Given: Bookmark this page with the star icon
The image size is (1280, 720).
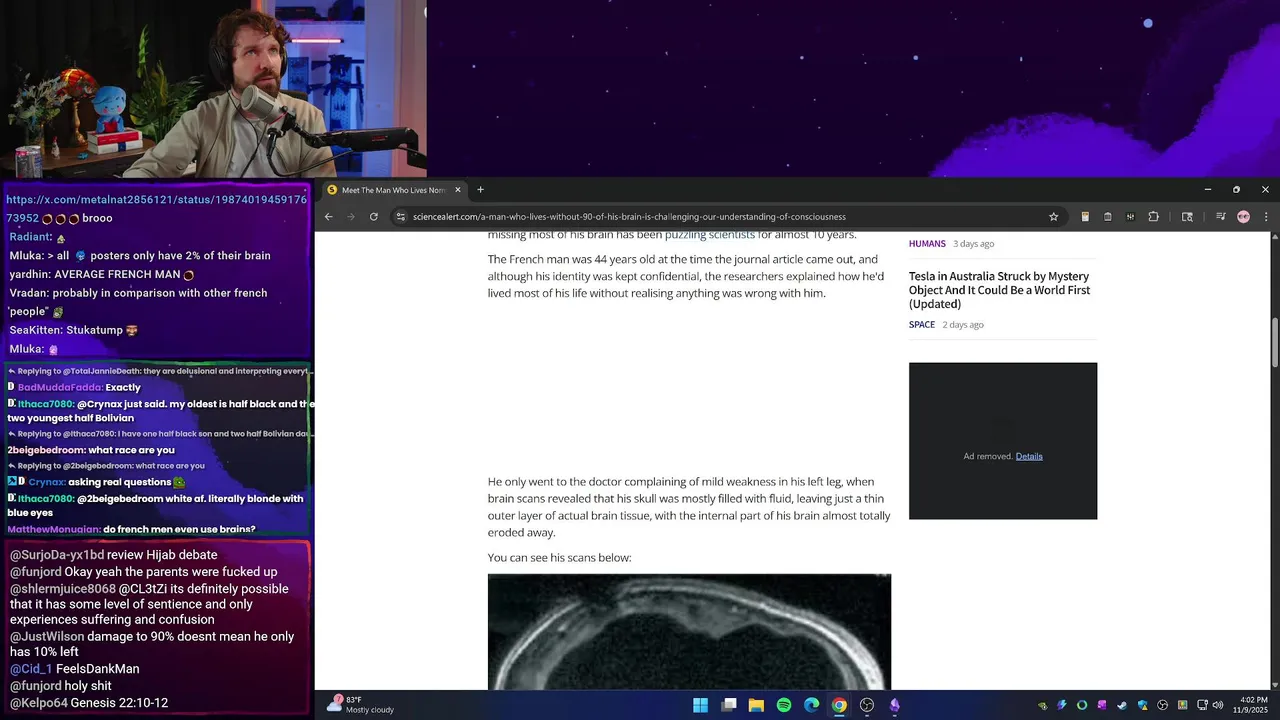Looking at the screenshot, I should (x=1053, y=217).
